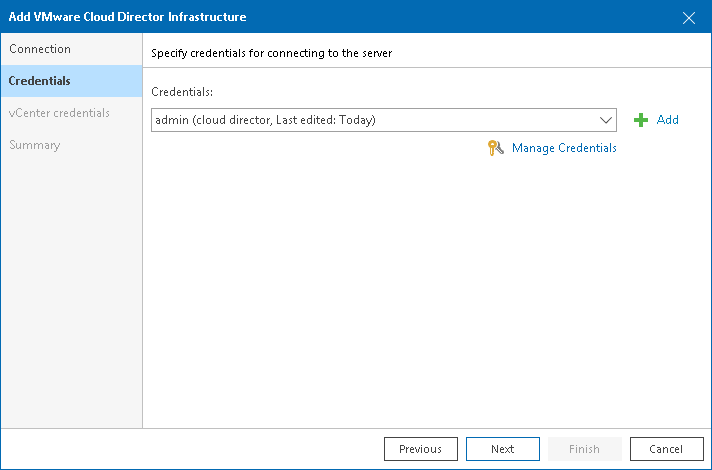Image resolution: width=712 pixels, height=470 pixels.
Task: Click the Finish button
Action: tap(585, 449)
